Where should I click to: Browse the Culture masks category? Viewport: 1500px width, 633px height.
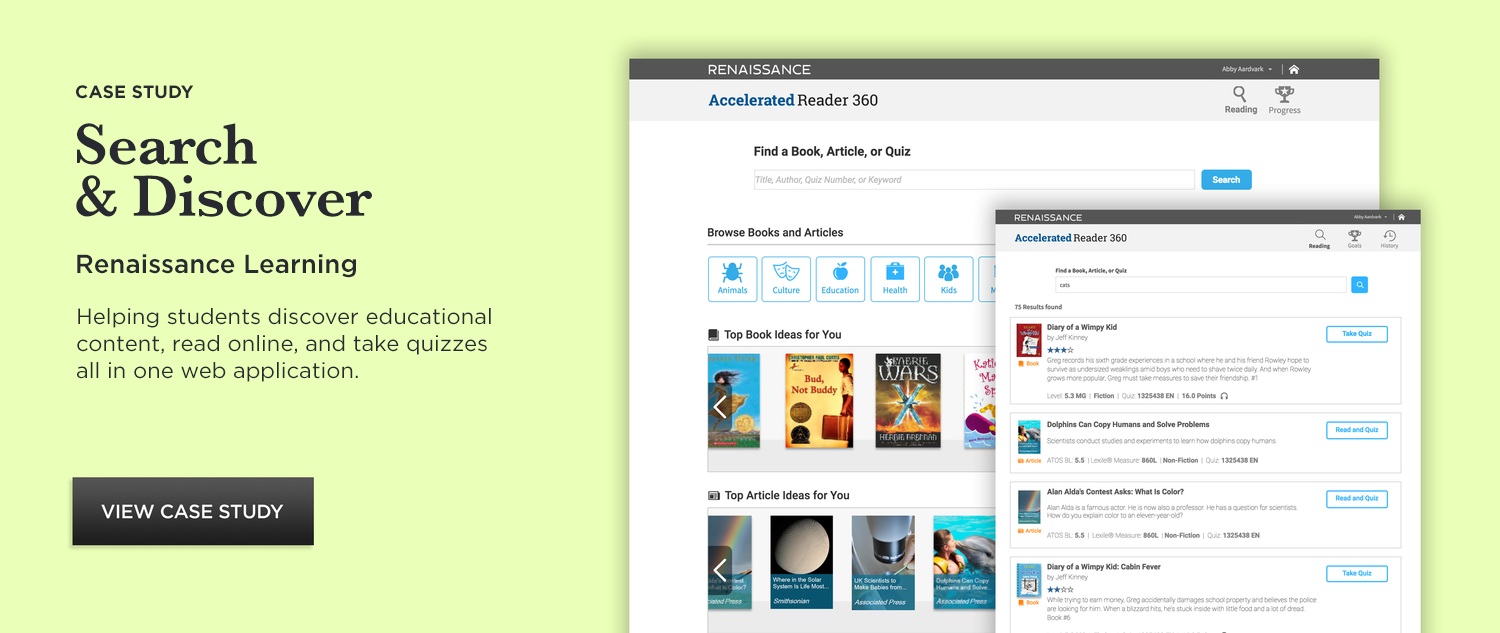(786, 279)
